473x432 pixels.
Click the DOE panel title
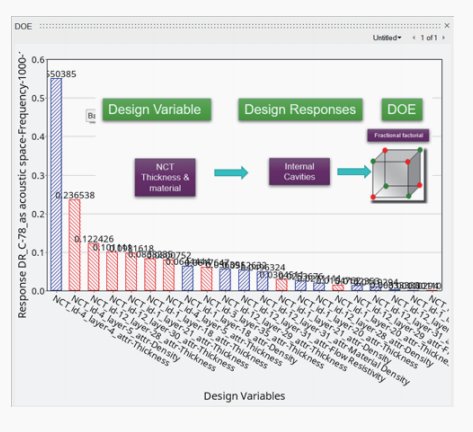pos(23,26)
